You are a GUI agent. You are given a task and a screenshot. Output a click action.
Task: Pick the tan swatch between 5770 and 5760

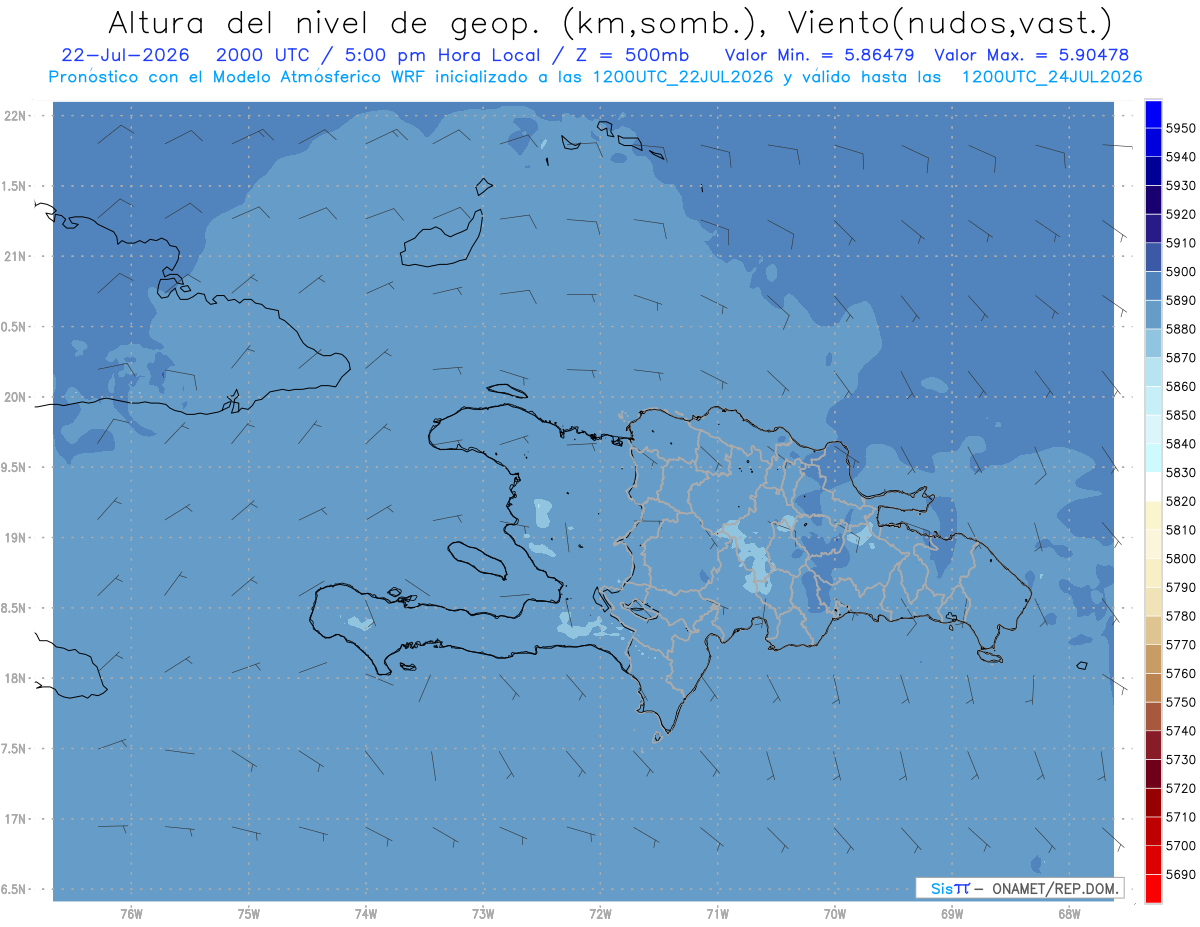1153,659
